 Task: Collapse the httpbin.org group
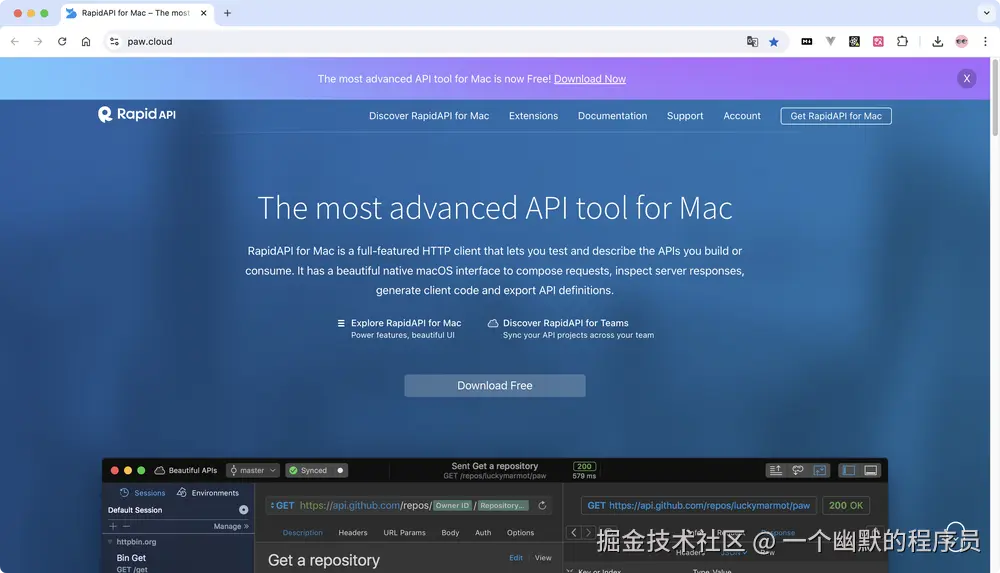[110, 542]
